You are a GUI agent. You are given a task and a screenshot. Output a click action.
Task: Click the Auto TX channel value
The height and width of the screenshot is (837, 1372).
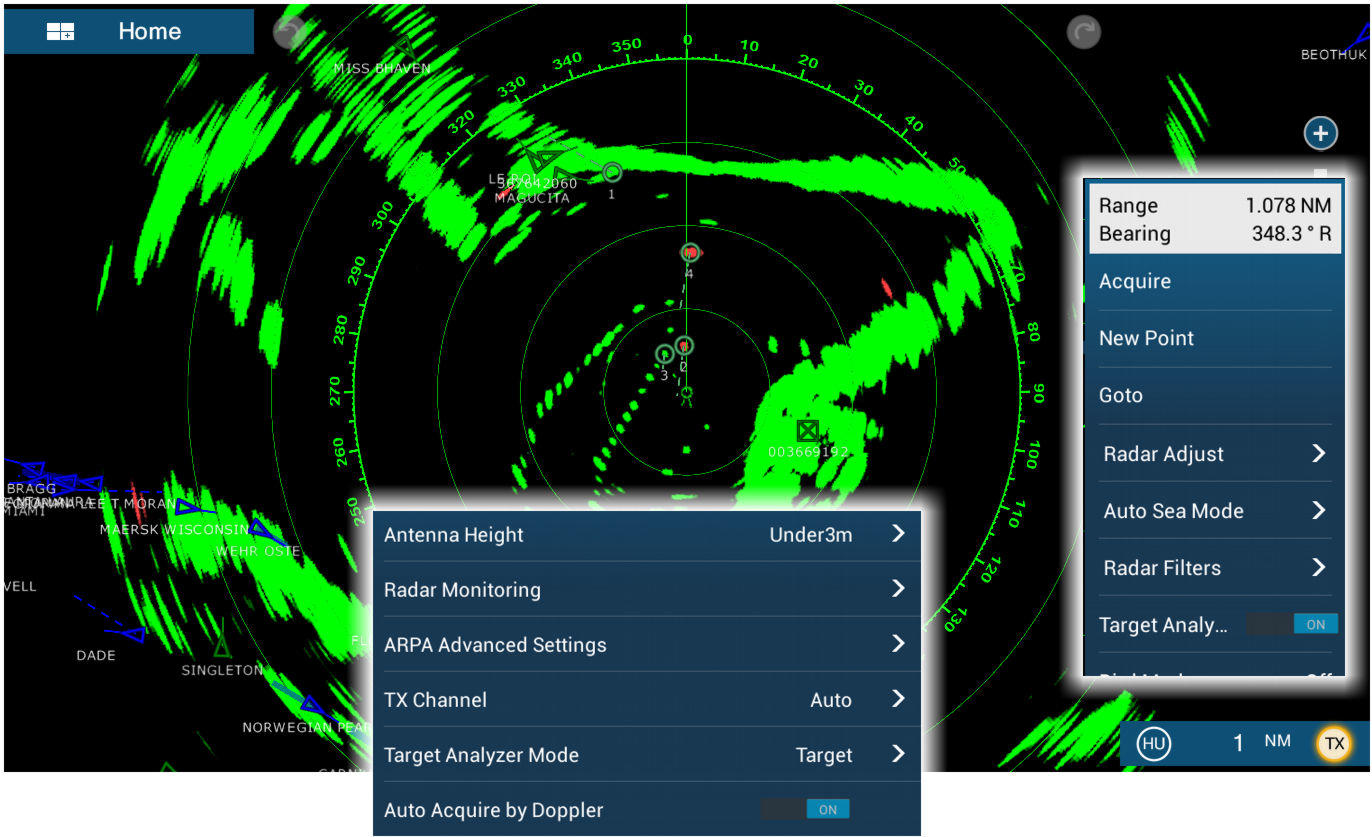coord(831,700)
